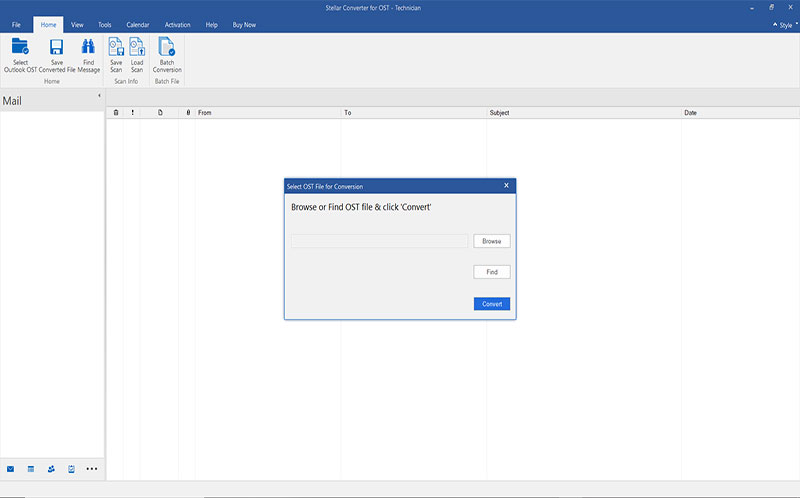Screen dimensions: 800x498
Task: Open the Buy Now tab
Action: pos(244,24)
